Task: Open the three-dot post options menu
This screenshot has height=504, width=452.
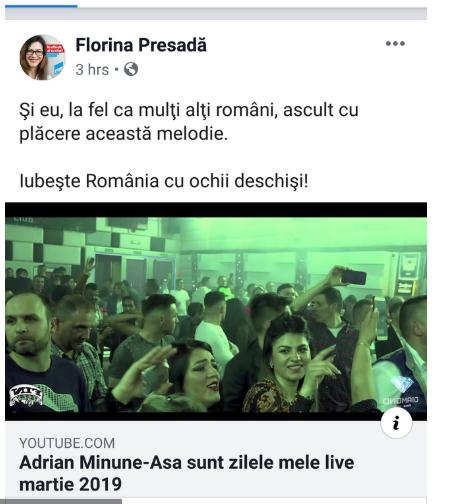Action: point(395,44)
